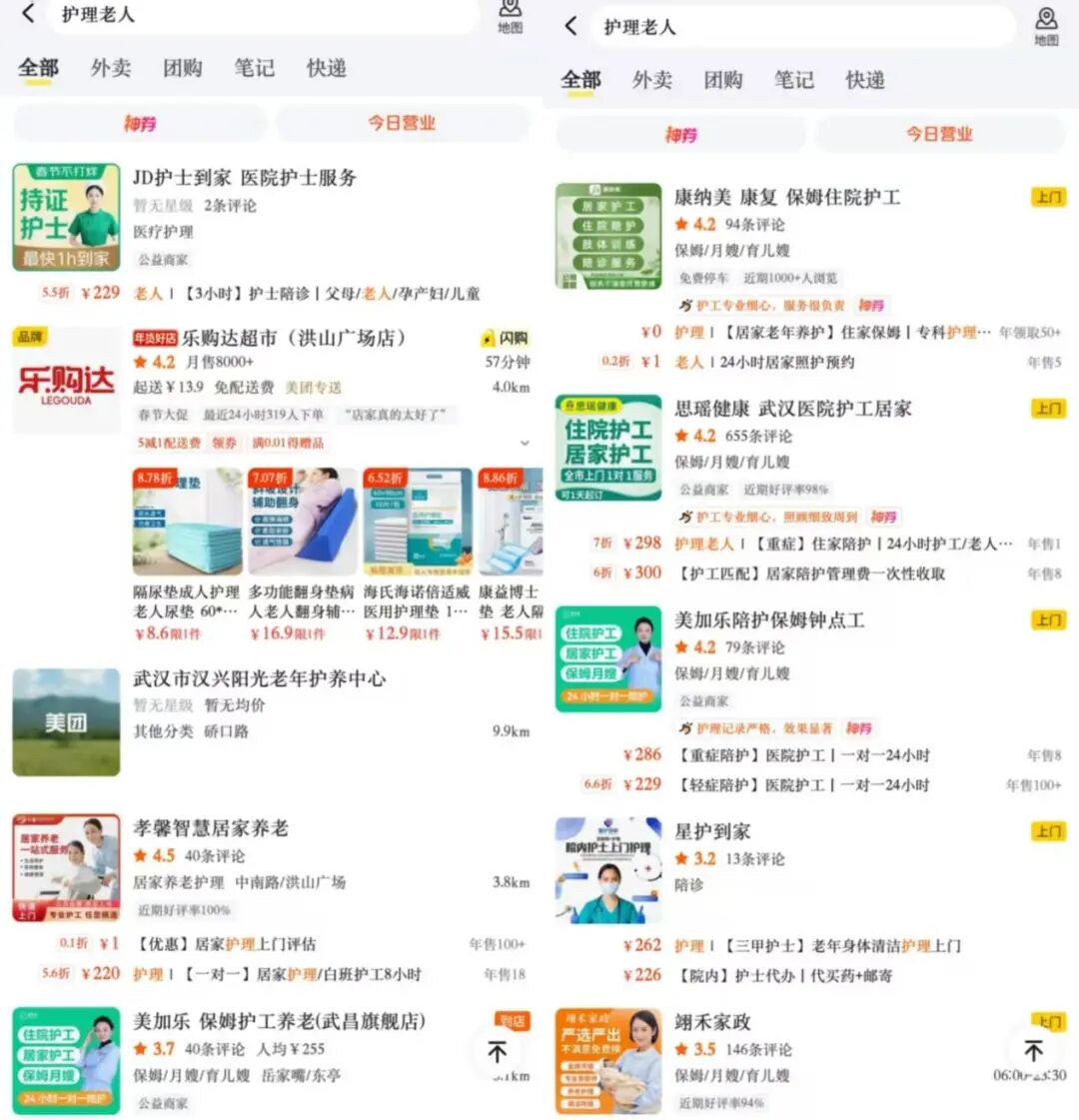Tap the 上门 badge on 美加乐陪护保姆钟点工
Viewport: 1079px width, 1120px height.
[1048, 620]
